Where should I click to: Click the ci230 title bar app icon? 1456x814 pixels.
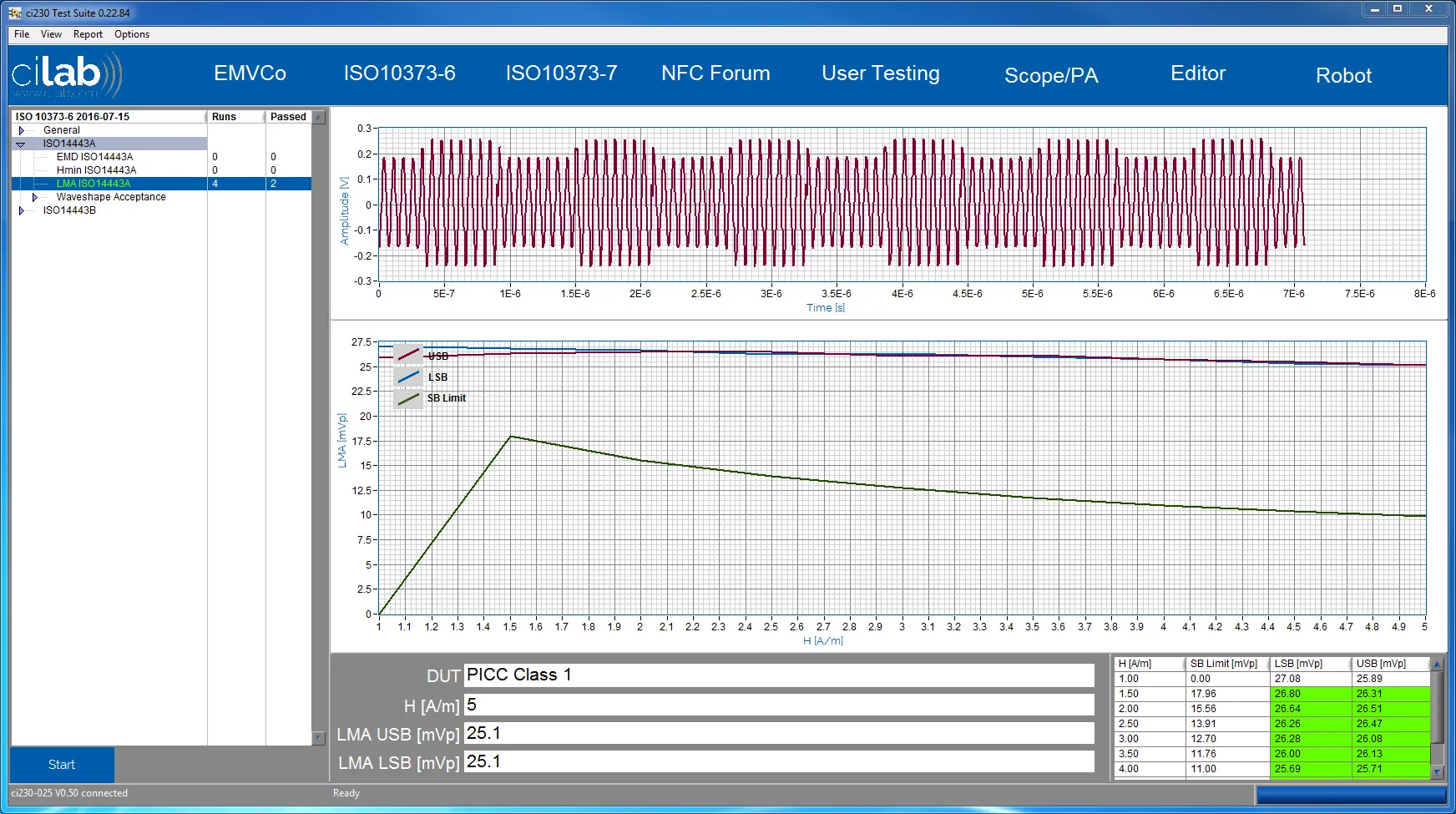(15, 13)
